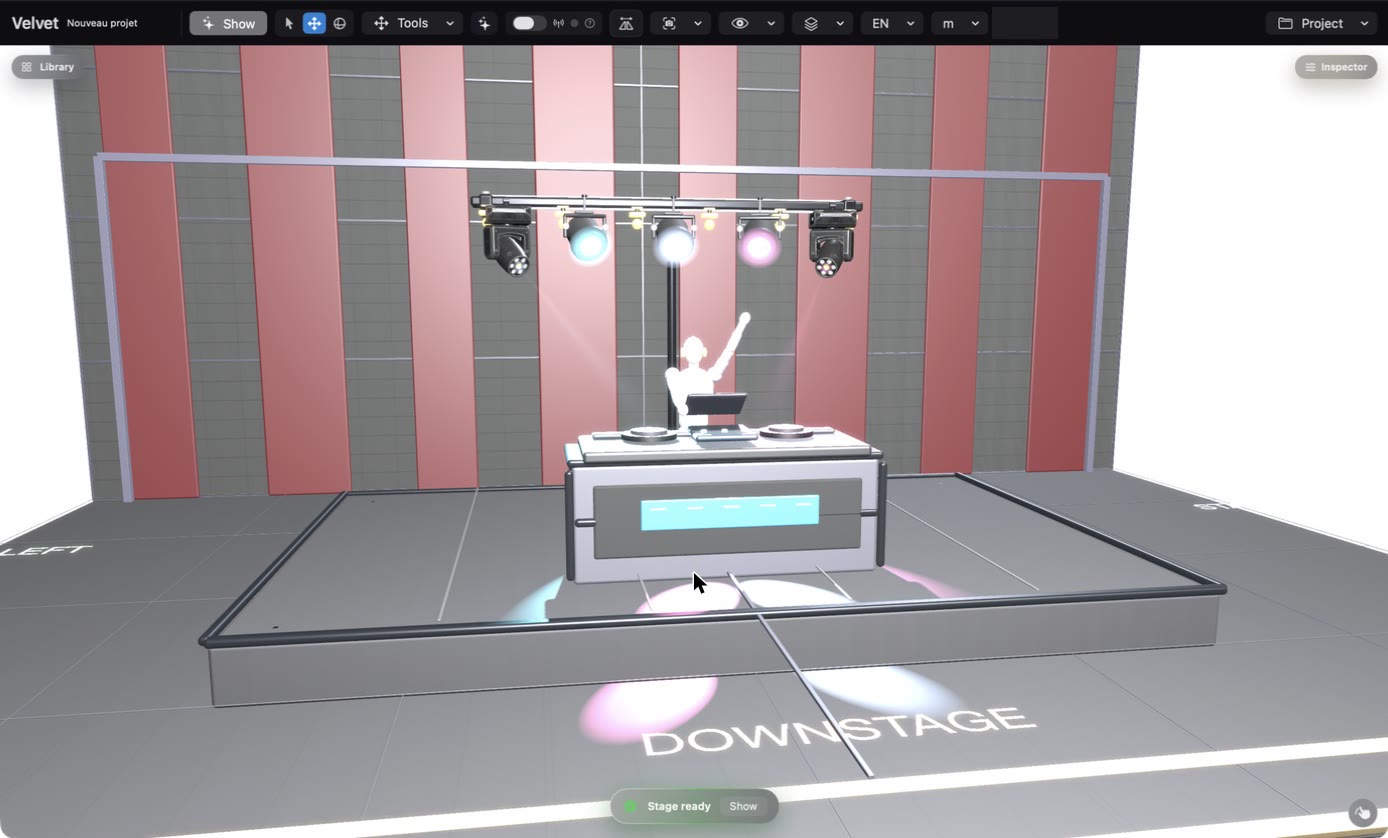Click the Stage ready status text
Screen dimensions: 1388x838
pos(679,806)
